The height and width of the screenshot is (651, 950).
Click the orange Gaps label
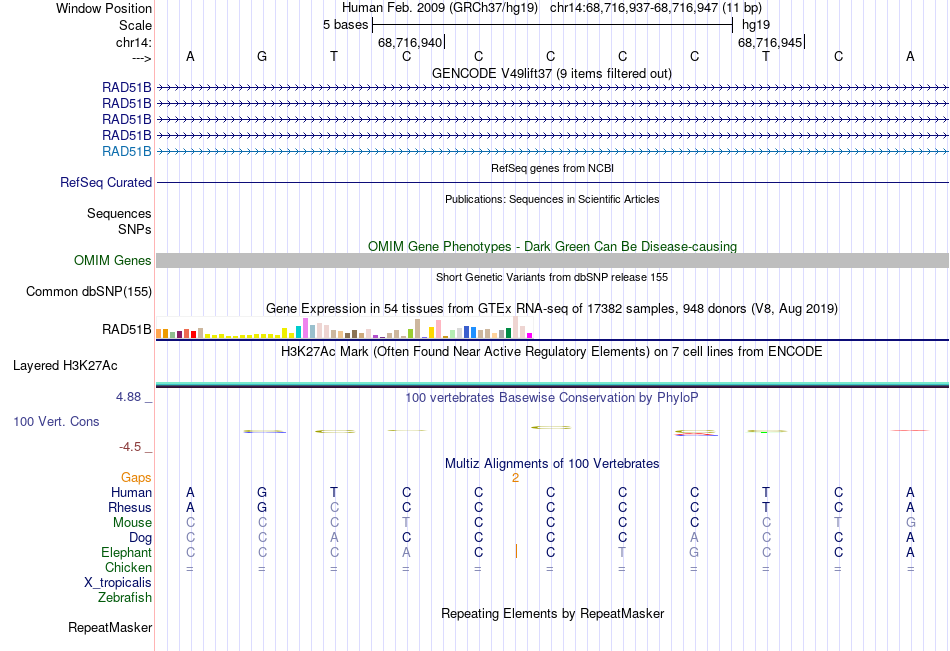click(136, 478)
